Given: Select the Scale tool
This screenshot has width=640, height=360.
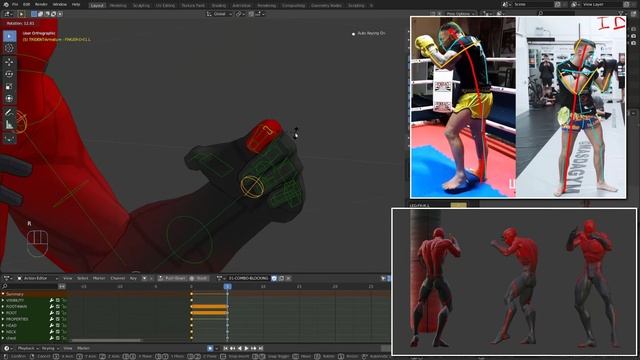Looking at the screenshot, I should [9, 87].
